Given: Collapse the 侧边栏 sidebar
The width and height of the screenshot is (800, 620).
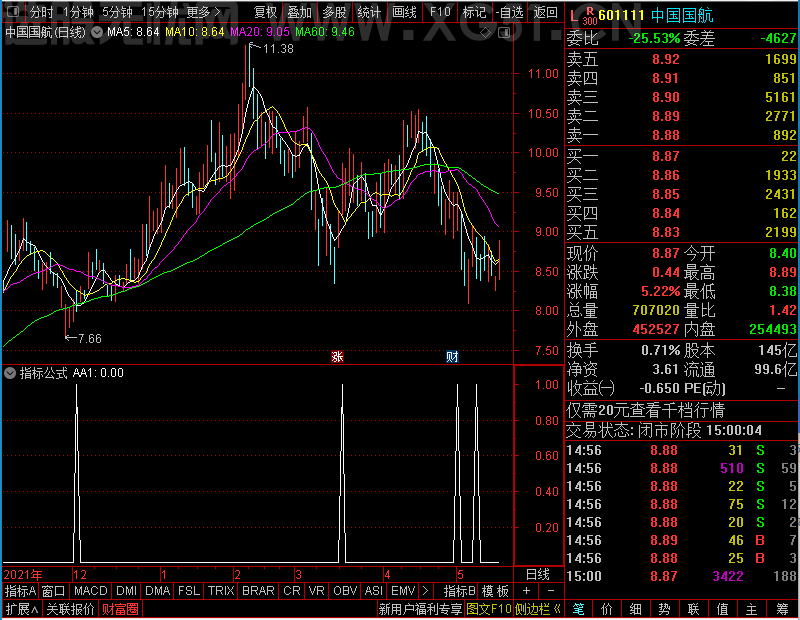Looking at the screenshot, I should (x=538, y=609).
